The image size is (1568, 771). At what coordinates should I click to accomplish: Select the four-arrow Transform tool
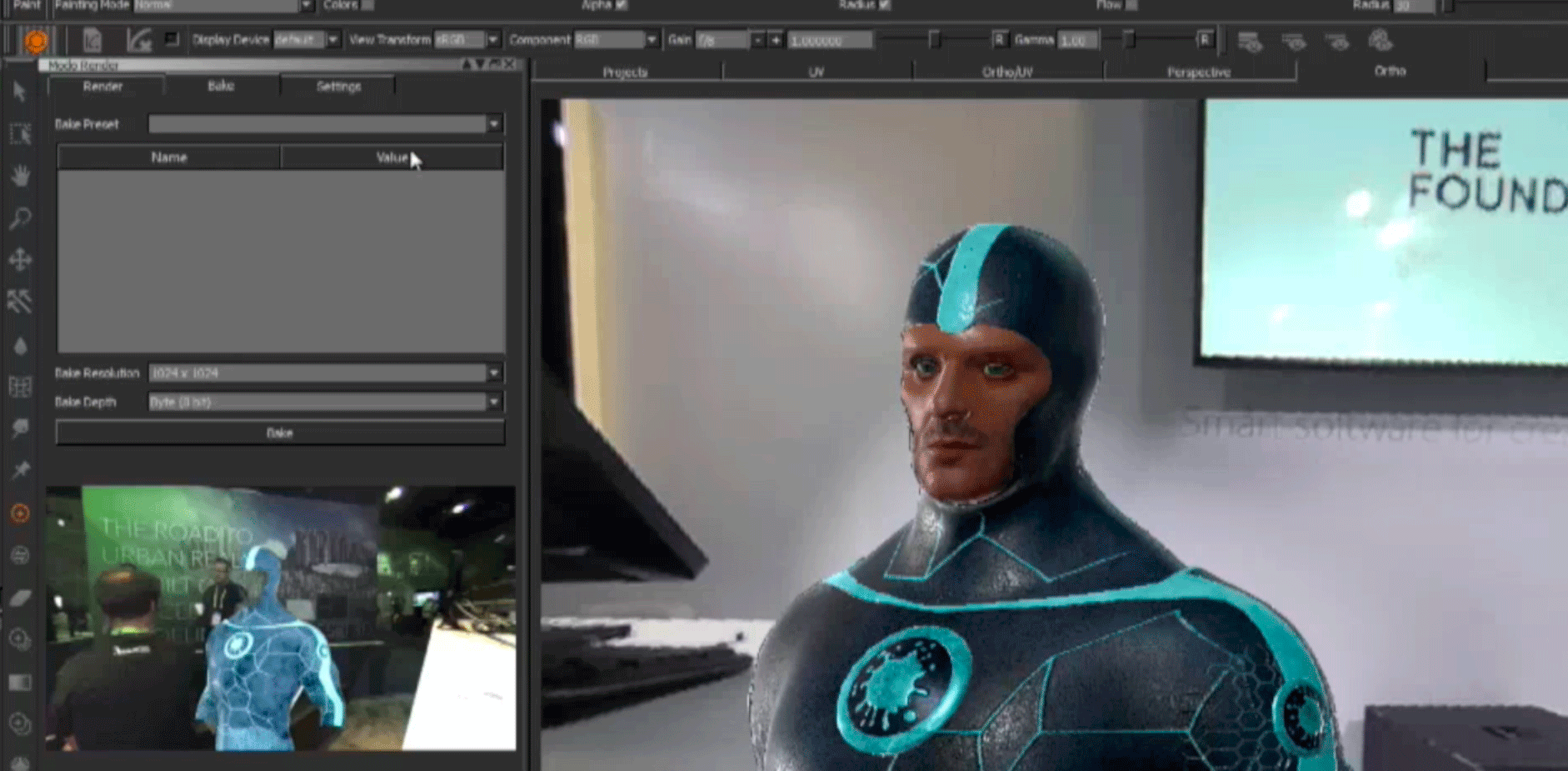[20, 260]
